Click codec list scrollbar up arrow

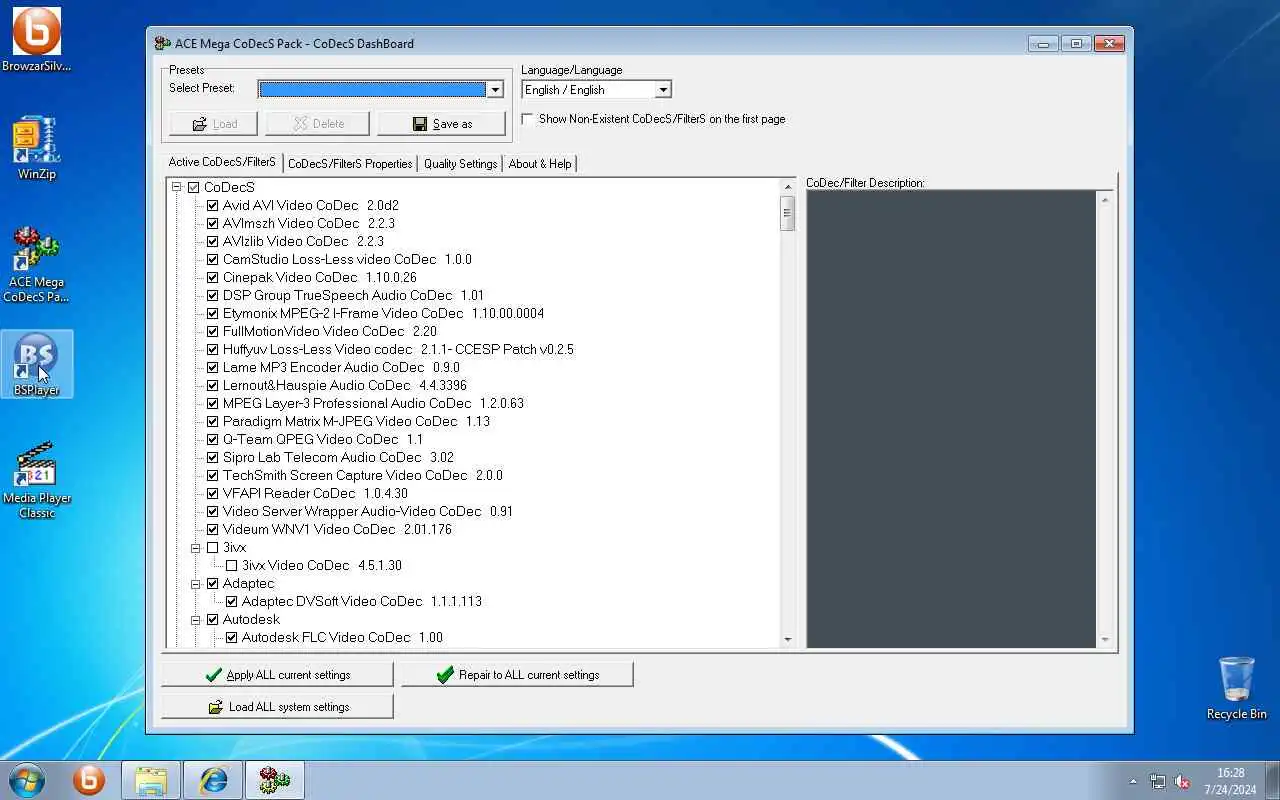click(788, 186)
